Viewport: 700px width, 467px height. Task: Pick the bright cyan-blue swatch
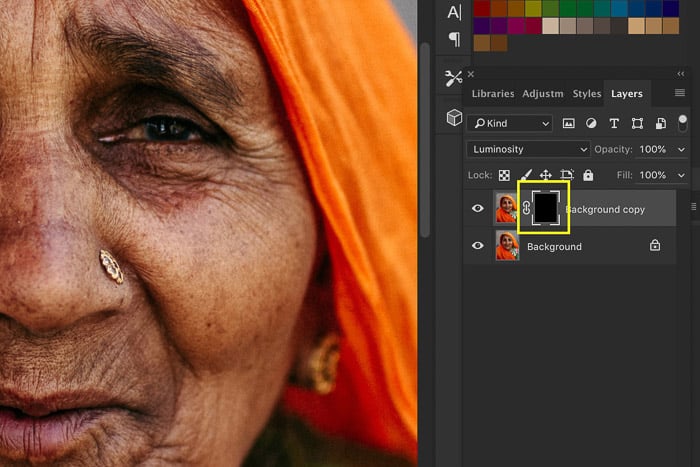(619, 8)
